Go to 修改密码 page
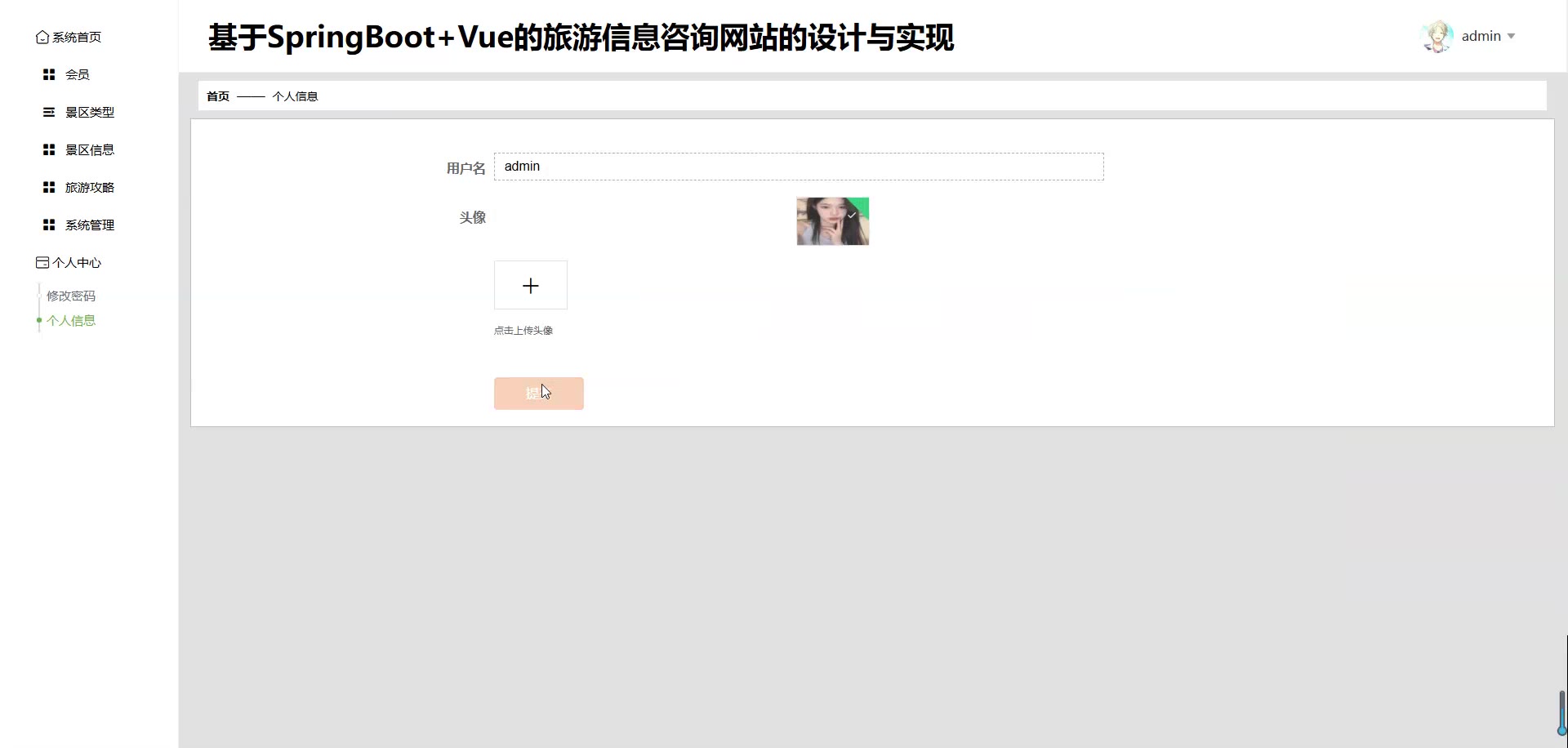 tap(71, 296)
